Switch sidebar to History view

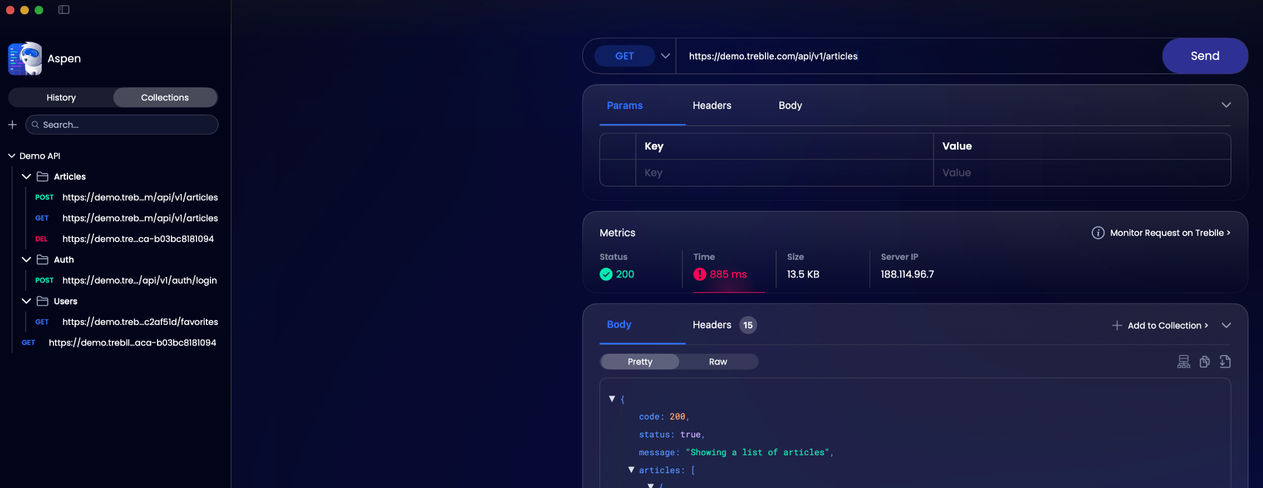(x=61, y=98)
